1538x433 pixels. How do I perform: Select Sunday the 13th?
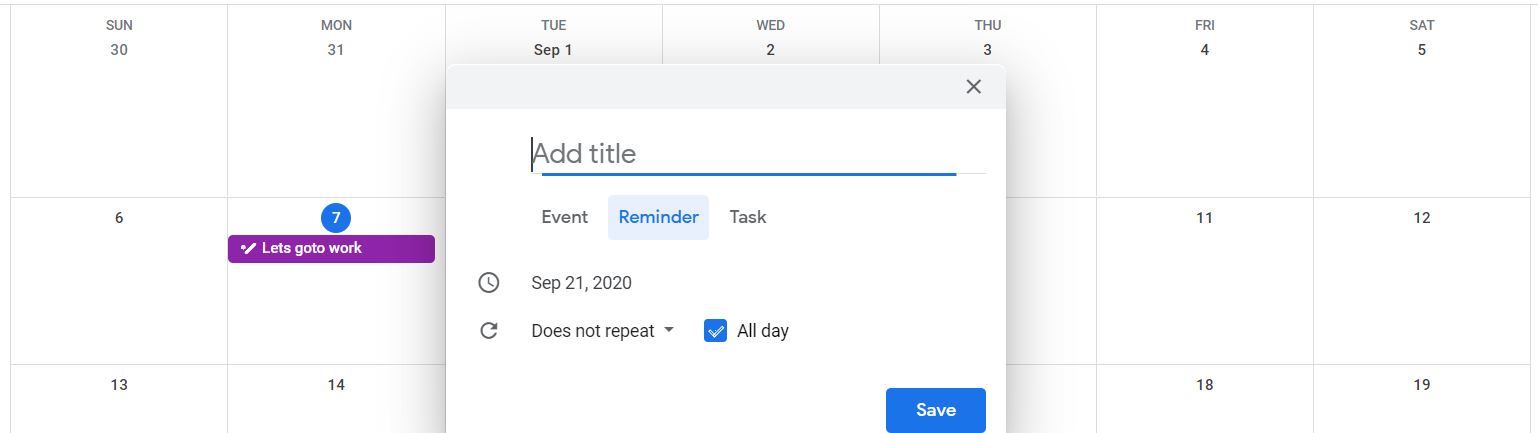point(119,384)
